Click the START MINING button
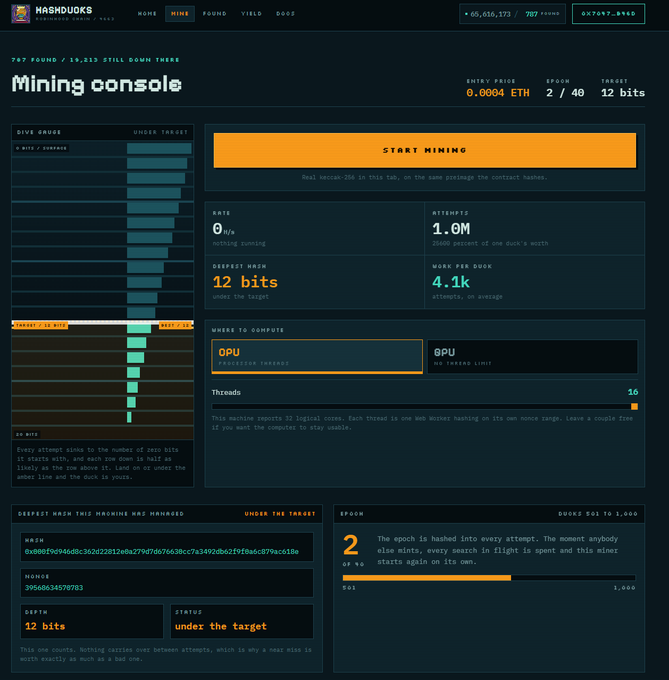The width and height of the screenshot is (669, 680). point(424,150)
